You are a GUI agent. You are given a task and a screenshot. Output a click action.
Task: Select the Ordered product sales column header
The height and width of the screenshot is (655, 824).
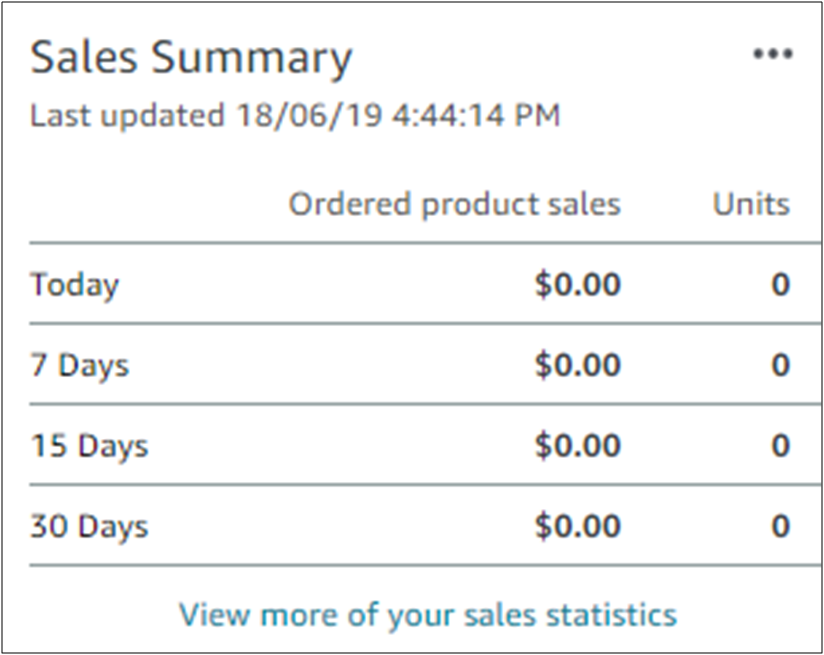pos(455,205)
